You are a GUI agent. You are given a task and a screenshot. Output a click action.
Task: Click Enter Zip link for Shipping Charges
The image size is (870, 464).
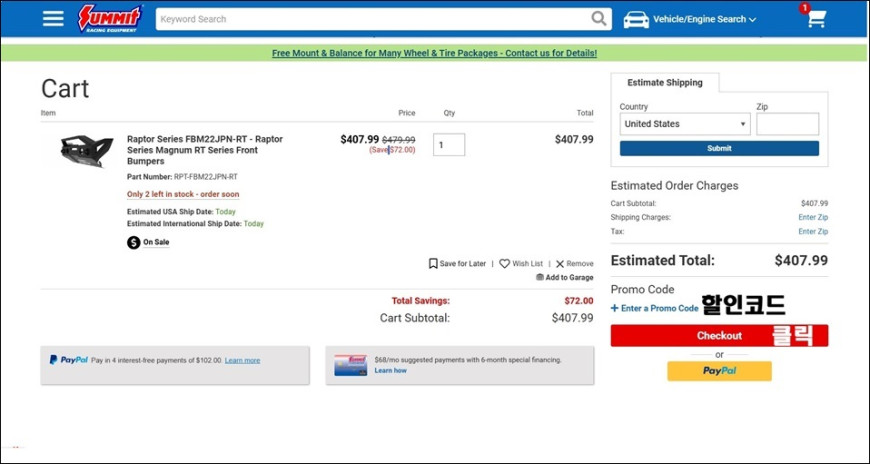813,217
